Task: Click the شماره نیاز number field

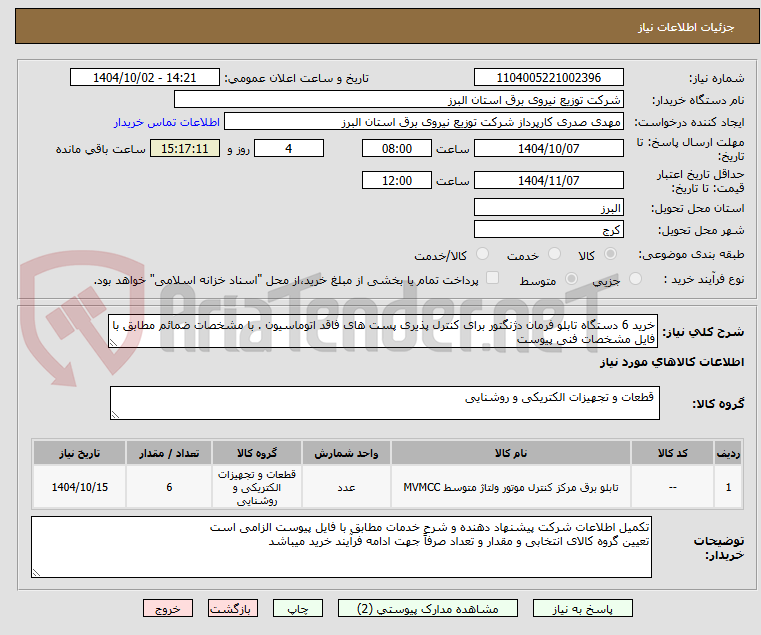Action: click(548, 77)
